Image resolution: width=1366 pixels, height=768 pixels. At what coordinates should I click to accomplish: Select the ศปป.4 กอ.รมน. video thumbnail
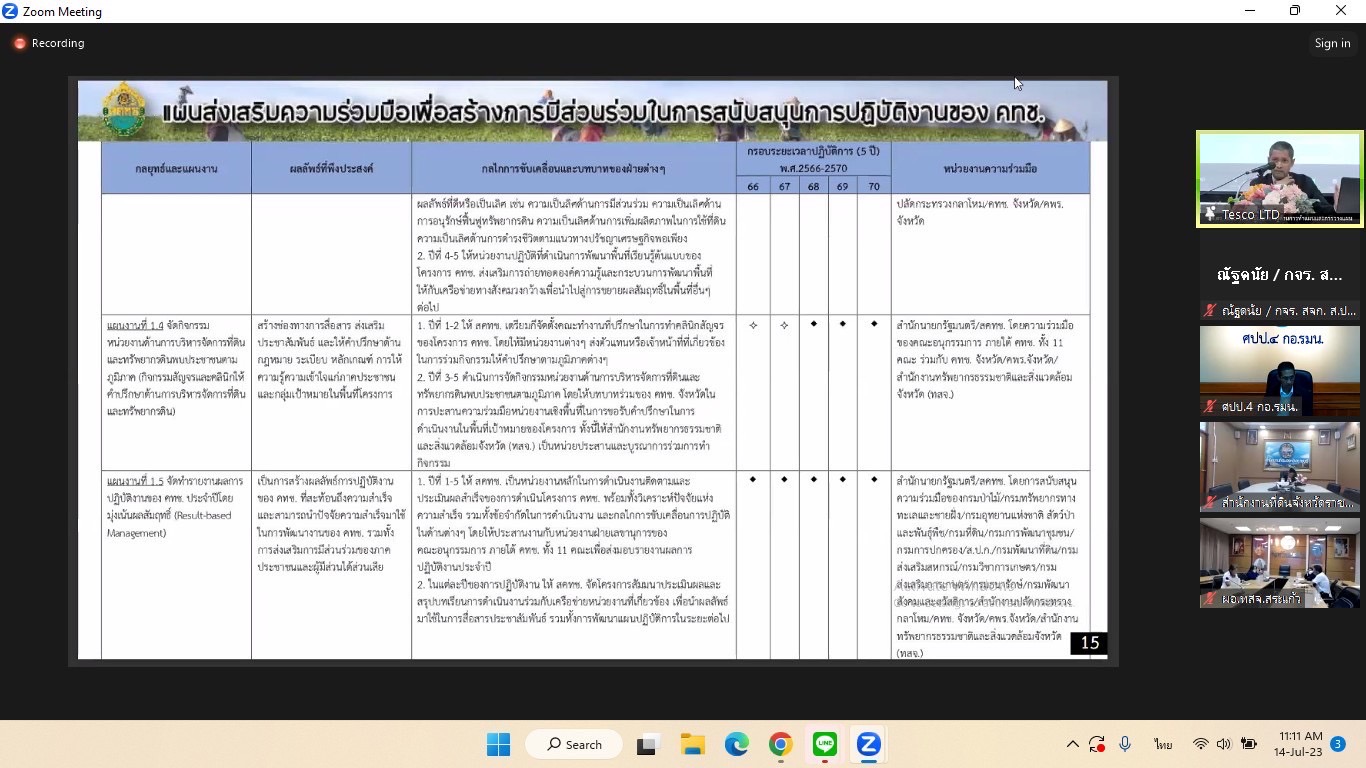pos(1280,371)
